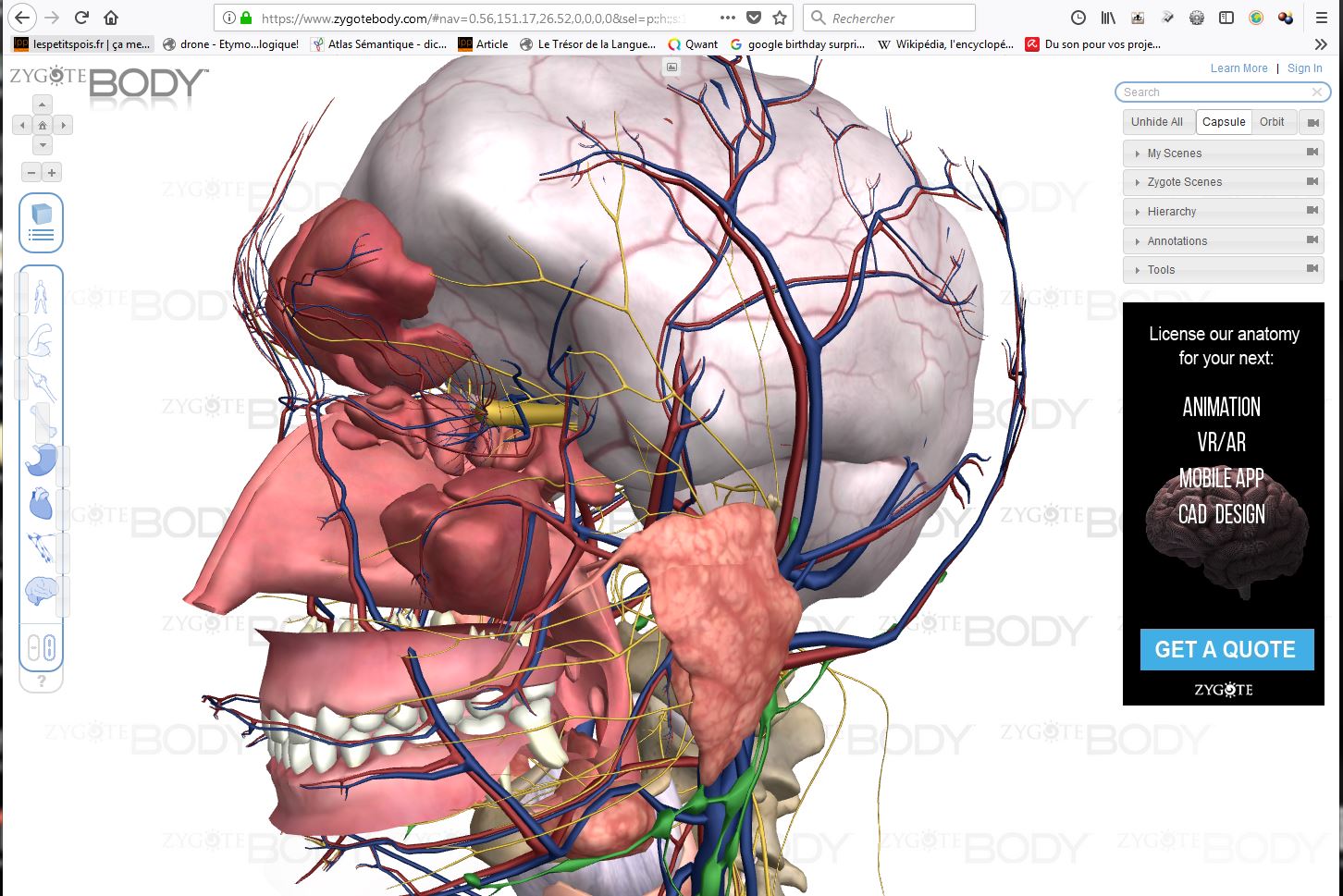The width and height of the screenshot is (1343, 896).
Task: Toggle the multi-slider mode pill switch
Action: 42,648
